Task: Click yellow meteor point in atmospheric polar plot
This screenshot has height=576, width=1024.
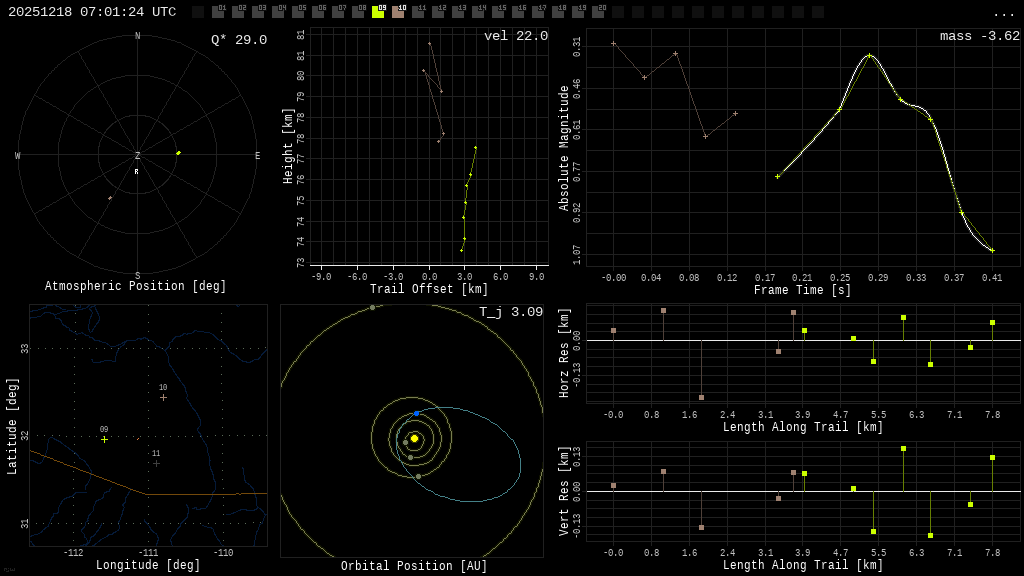Action: [x=179, y=153]
